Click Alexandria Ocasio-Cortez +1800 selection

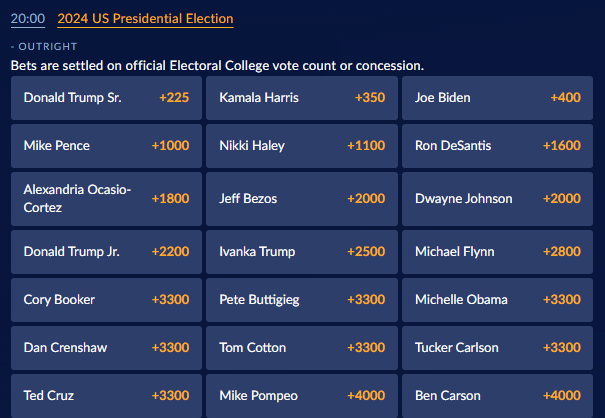click(106, 198)
